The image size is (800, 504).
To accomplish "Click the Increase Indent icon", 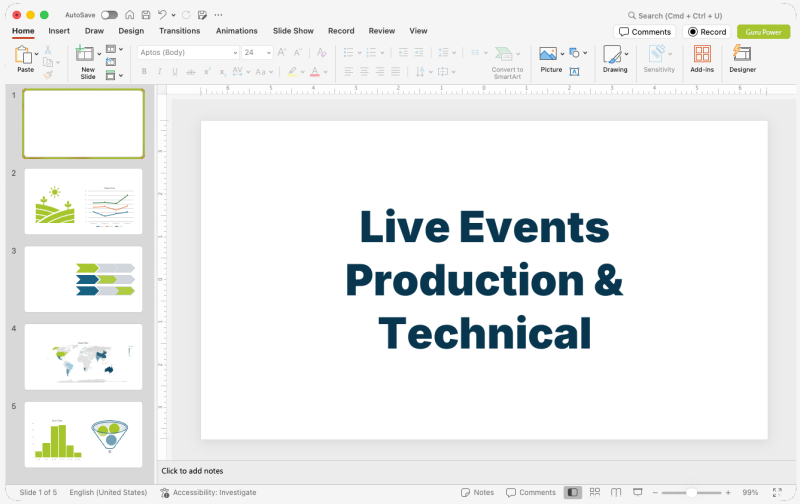I will (419, 52).
